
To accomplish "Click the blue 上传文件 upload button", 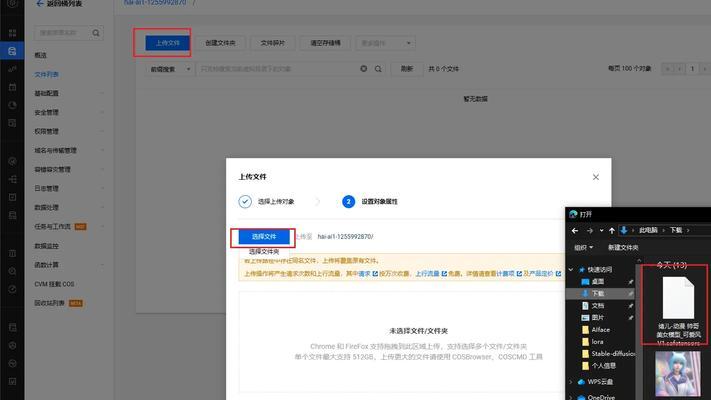I will click(167, 43).
